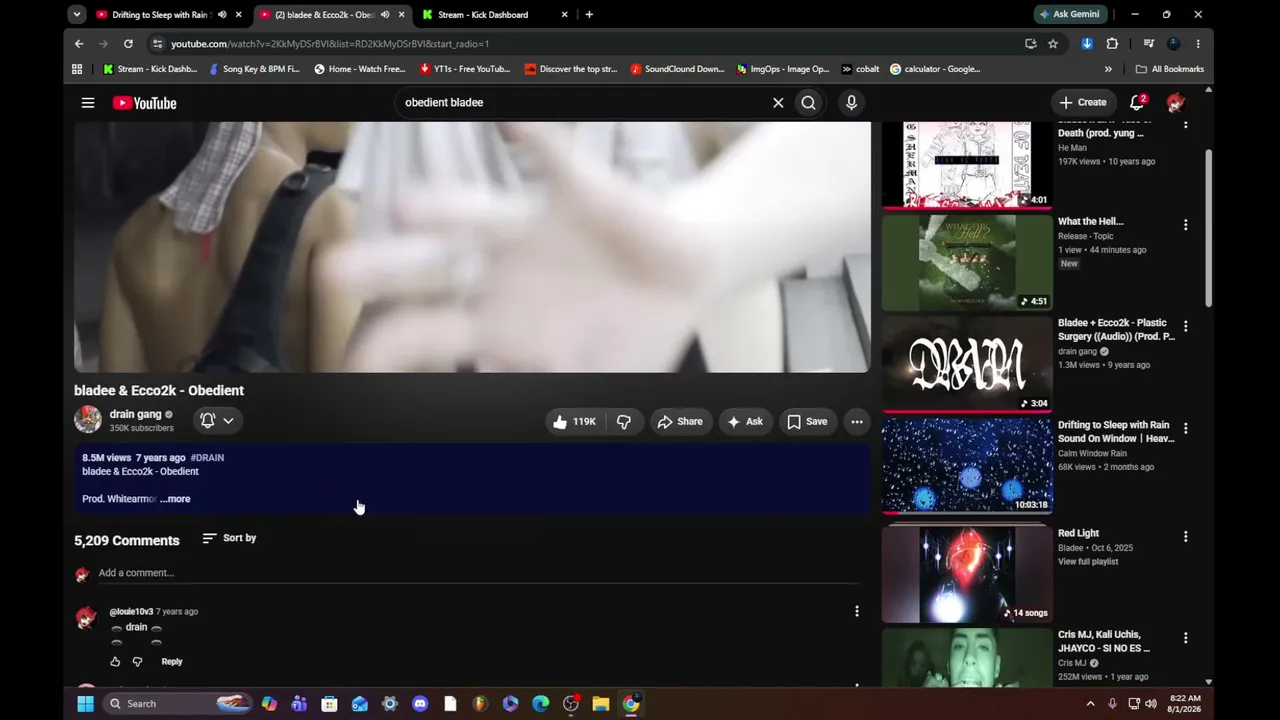Click the YouTube page vertical scrollbar
Screen dimensions: 1280x720
point(1209,228)
